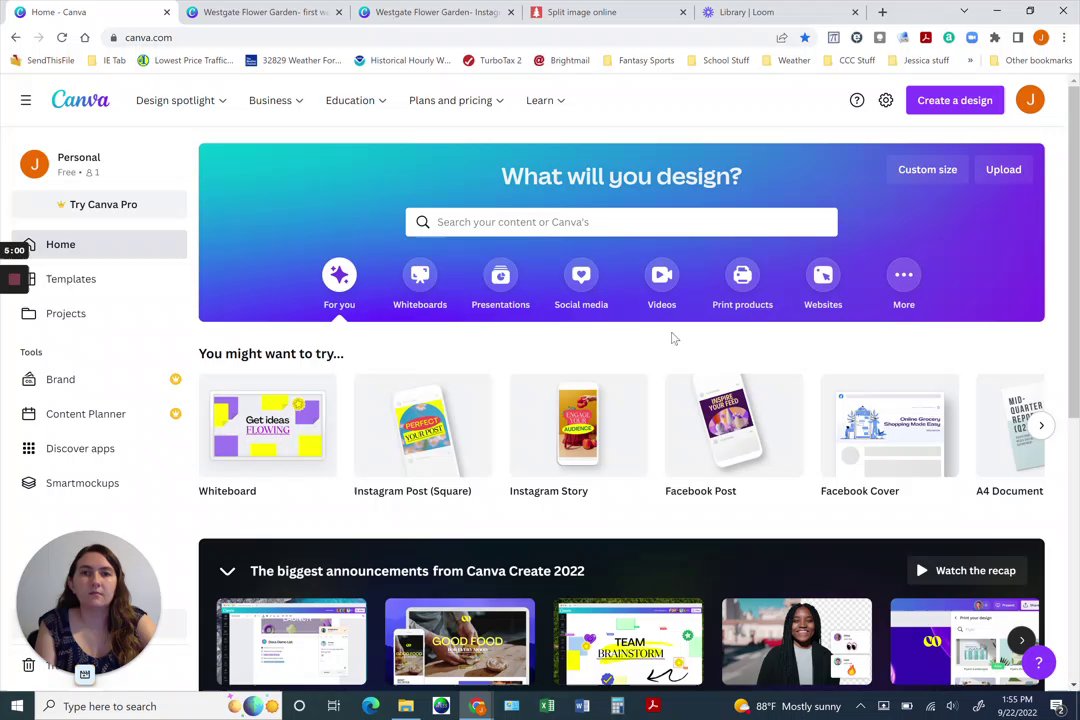This screenshot has width=1080, height=720.
Task: Click Watch the recap button
Action: pyautogui.click(x=967, y=570)
